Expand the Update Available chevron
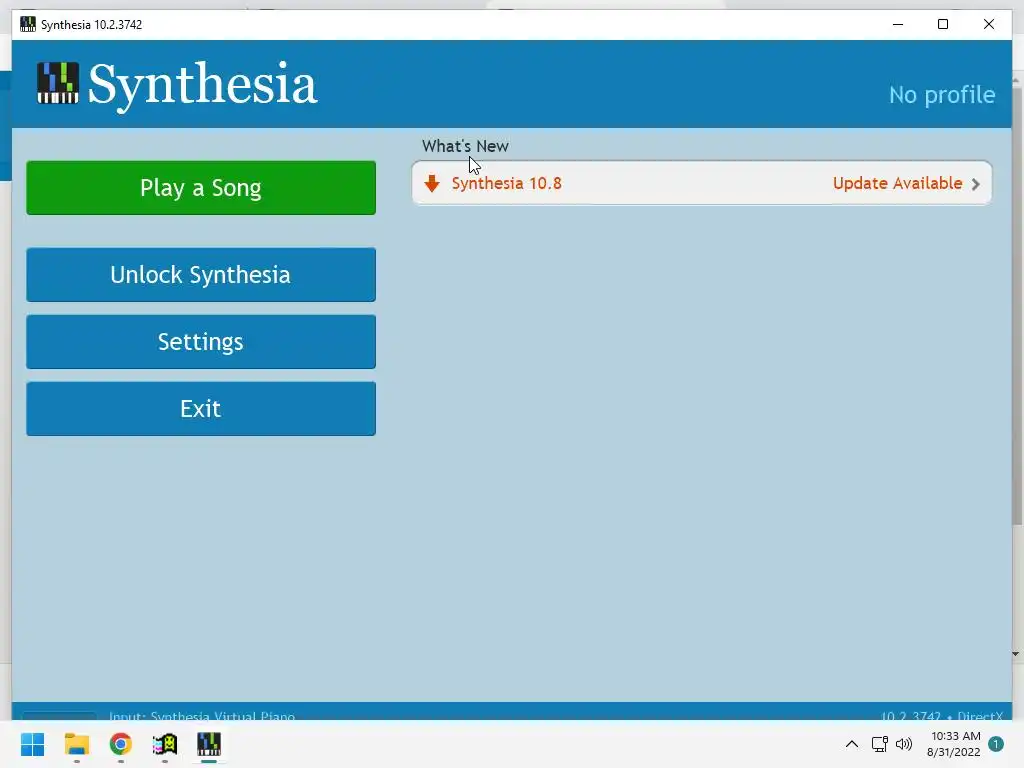The width and height of the screenshot is (1024, 768). [x=976, y=184]
